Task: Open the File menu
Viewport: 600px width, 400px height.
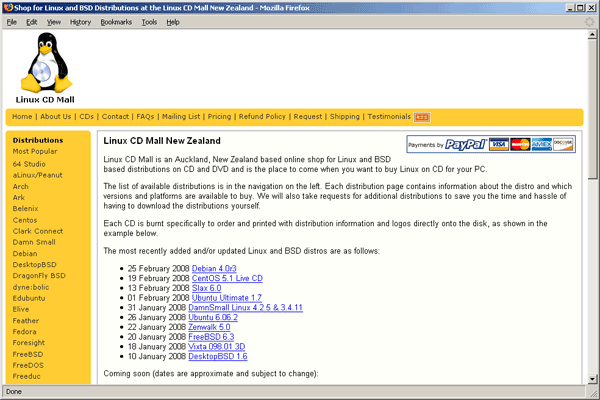Action: point(11,22)
